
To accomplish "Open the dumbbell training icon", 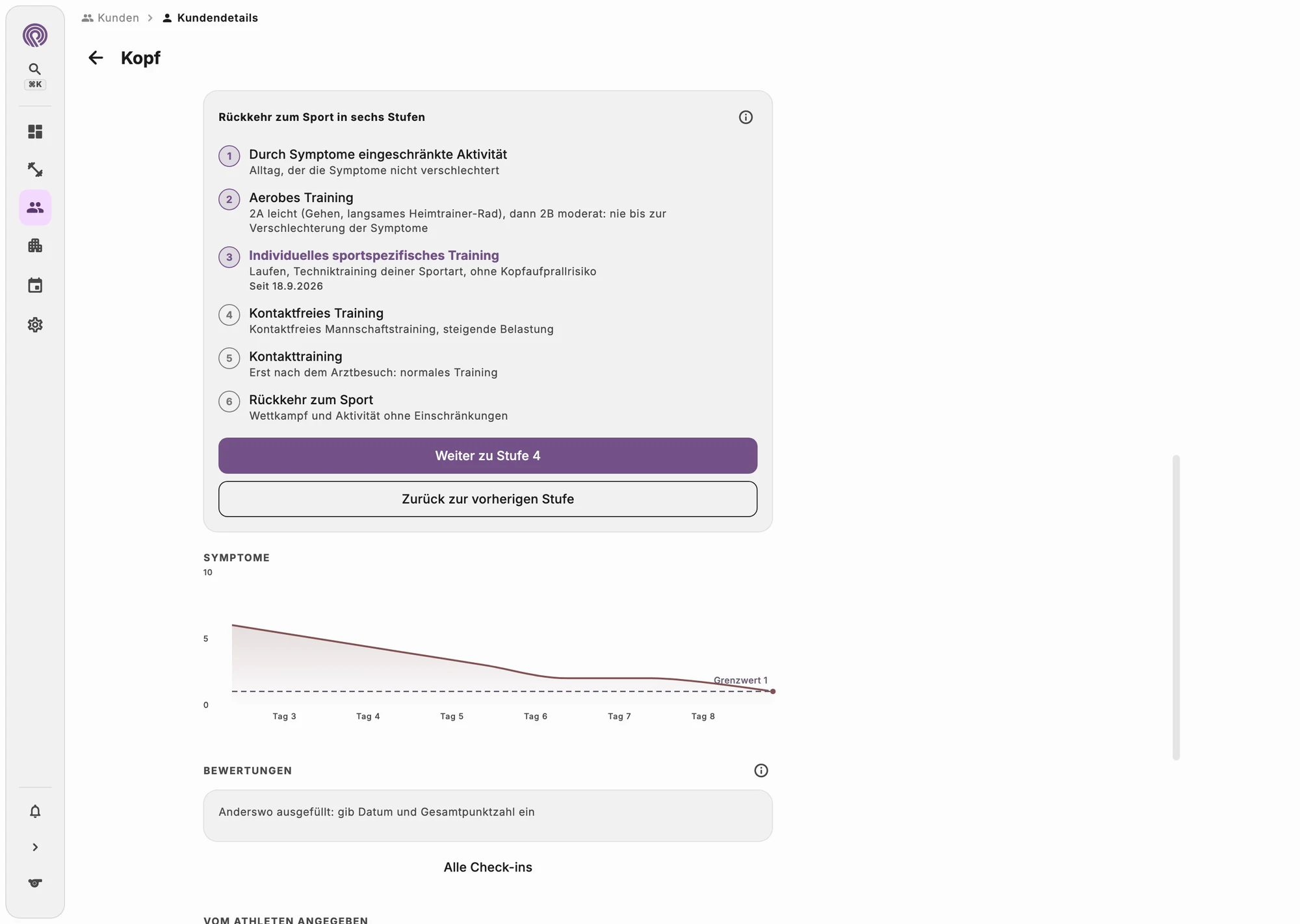I will click(x=35, y=170).
